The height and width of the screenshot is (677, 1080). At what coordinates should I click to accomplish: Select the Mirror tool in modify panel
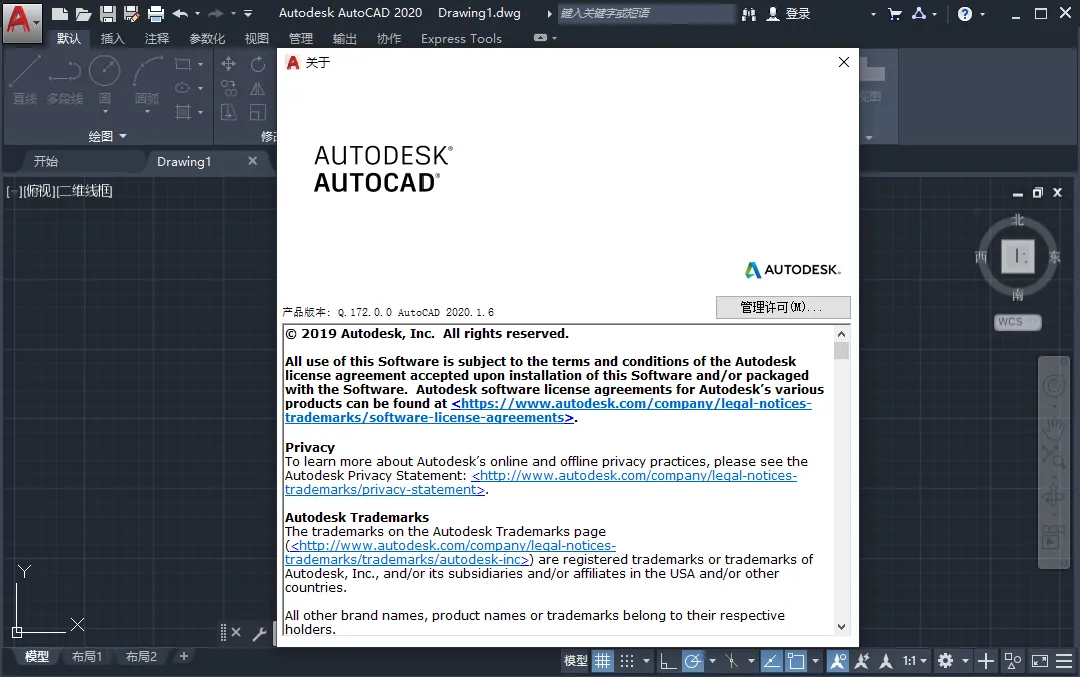(258, 88)
